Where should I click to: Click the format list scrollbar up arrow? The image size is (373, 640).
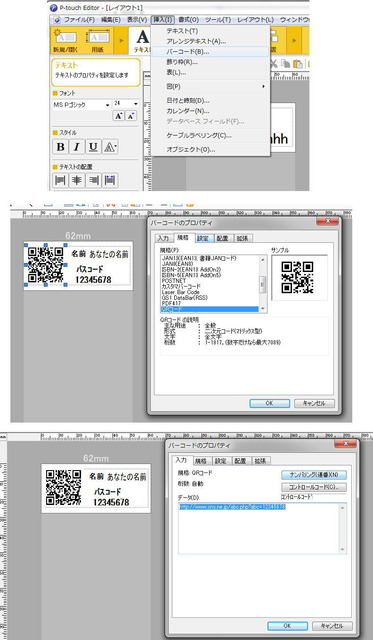(263, 259)
